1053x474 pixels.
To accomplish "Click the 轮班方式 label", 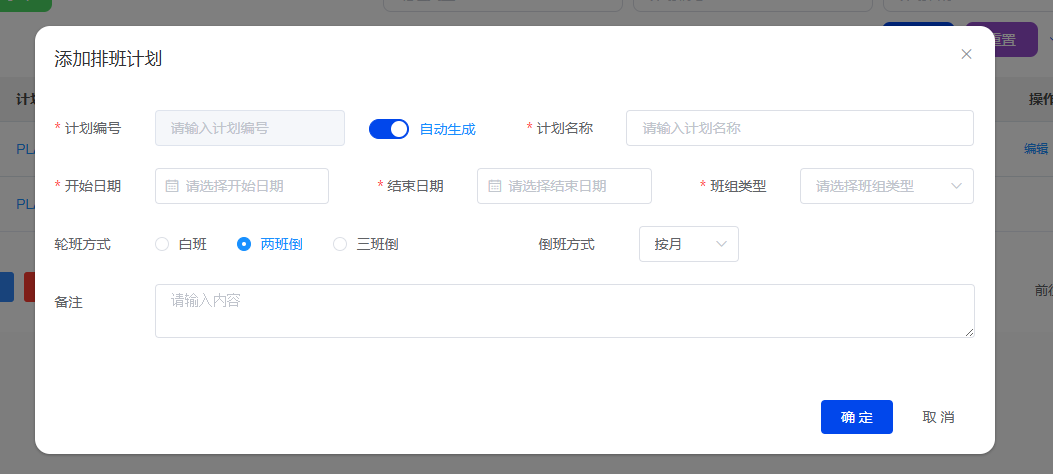I will (x=83, y=244).
